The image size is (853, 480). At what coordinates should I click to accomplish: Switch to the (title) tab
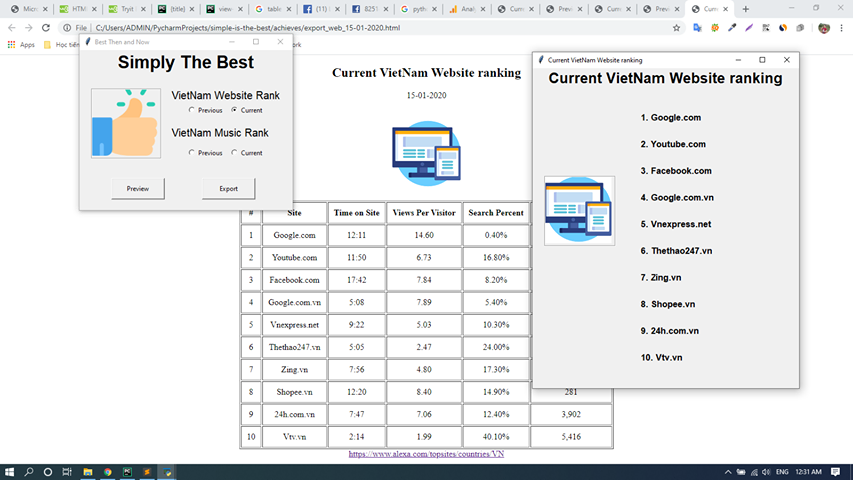point(175,9)
